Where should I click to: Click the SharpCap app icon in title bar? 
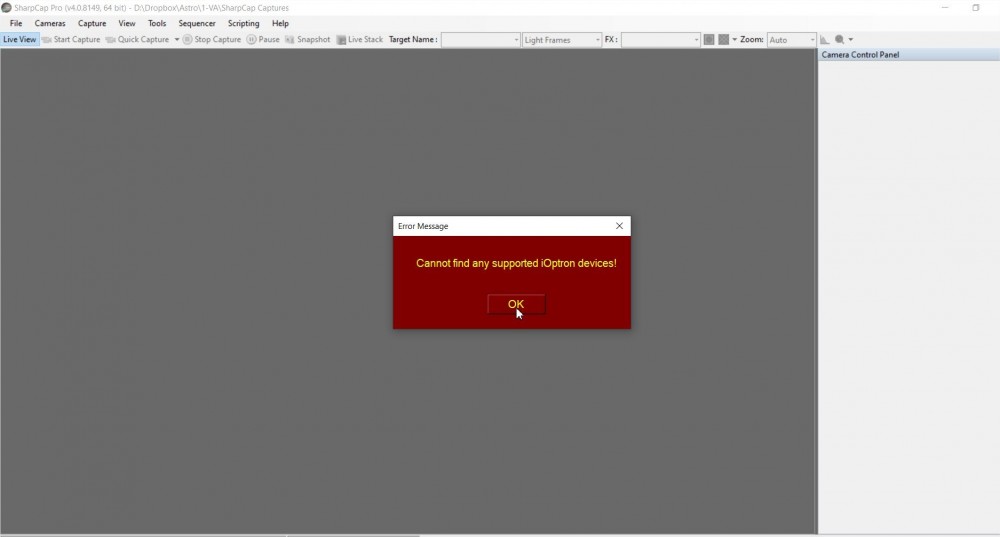(x=6, y=8)
